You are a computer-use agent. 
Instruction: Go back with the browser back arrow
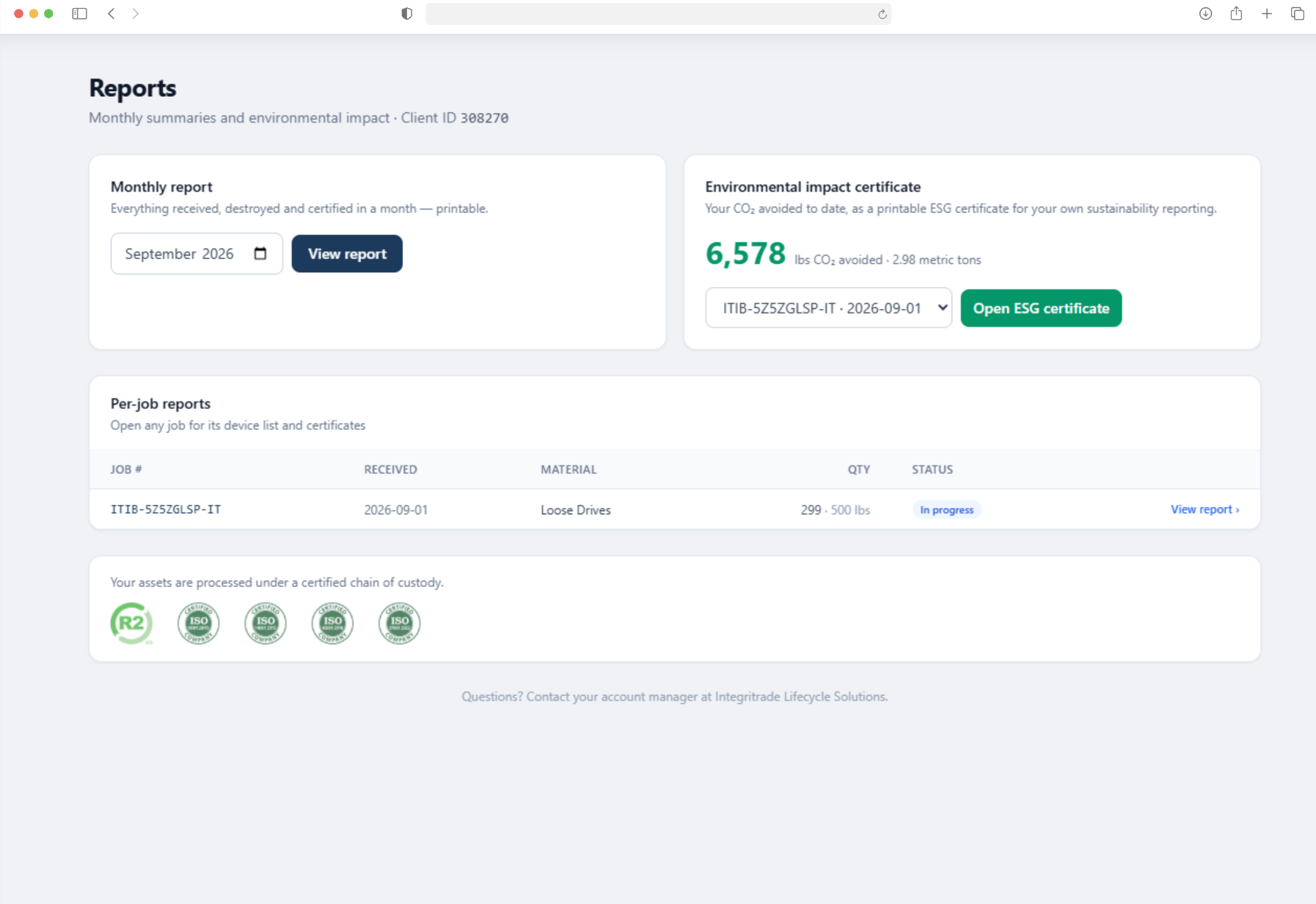[112, 13]
